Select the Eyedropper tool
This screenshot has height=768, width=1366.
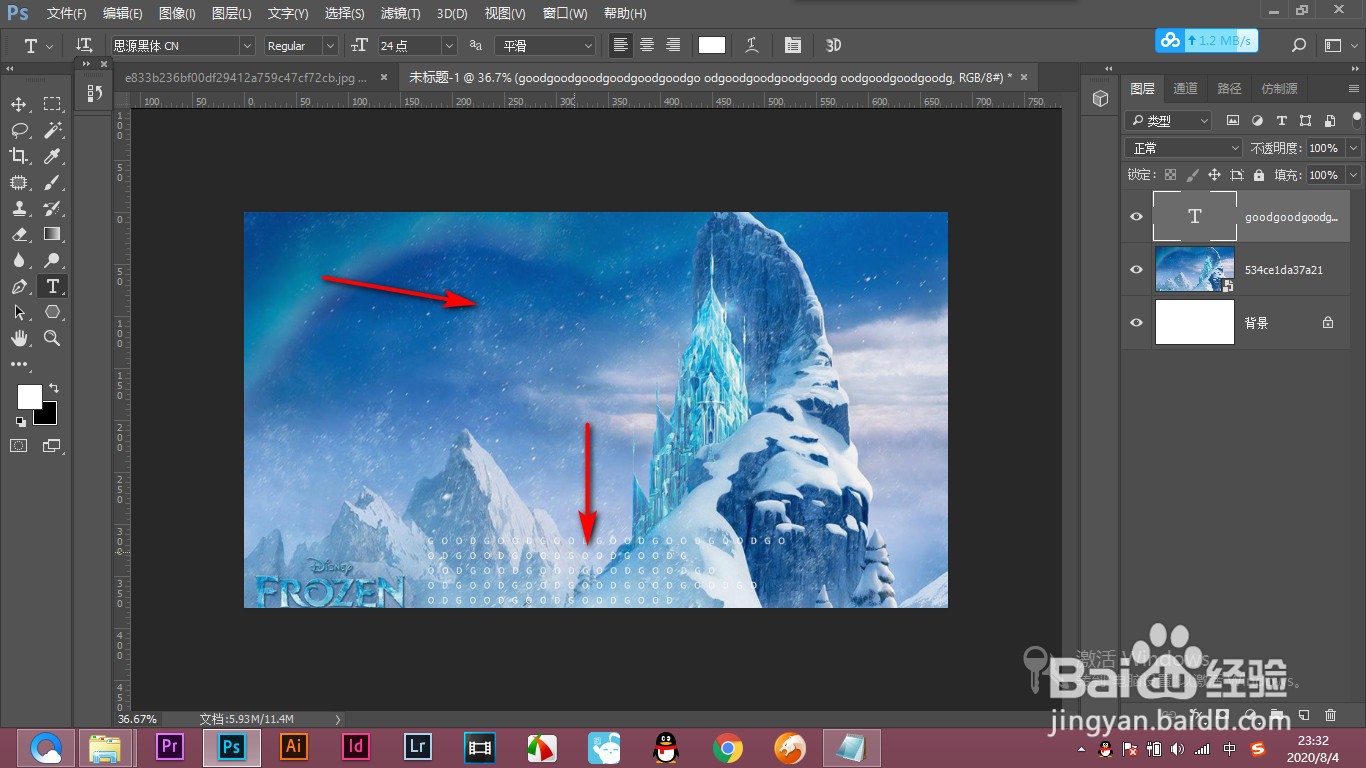pos(52,156)
